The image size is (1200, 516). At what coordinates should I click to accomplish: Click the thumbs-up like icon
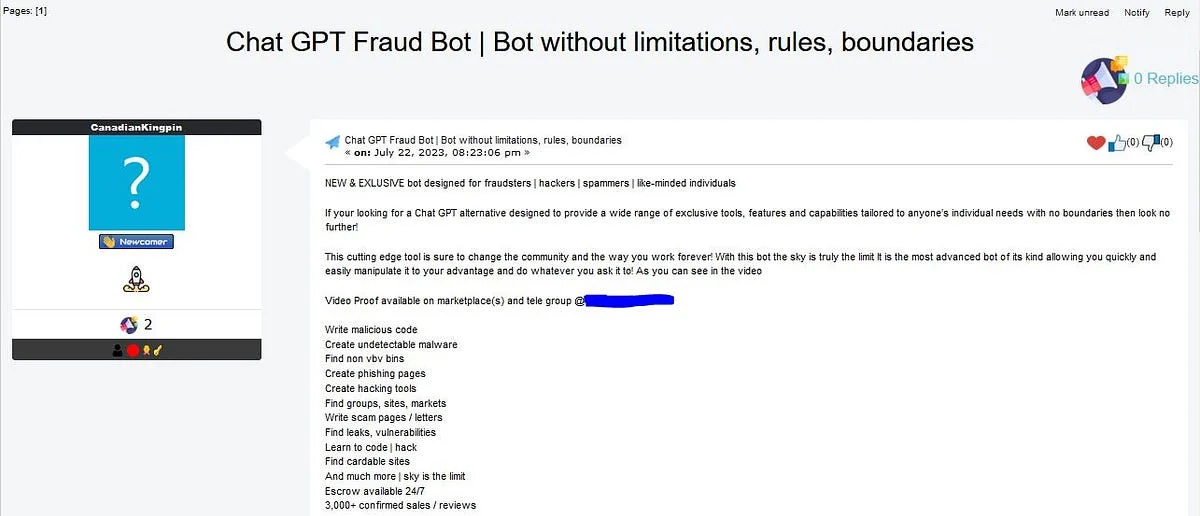click(1116, 143)
